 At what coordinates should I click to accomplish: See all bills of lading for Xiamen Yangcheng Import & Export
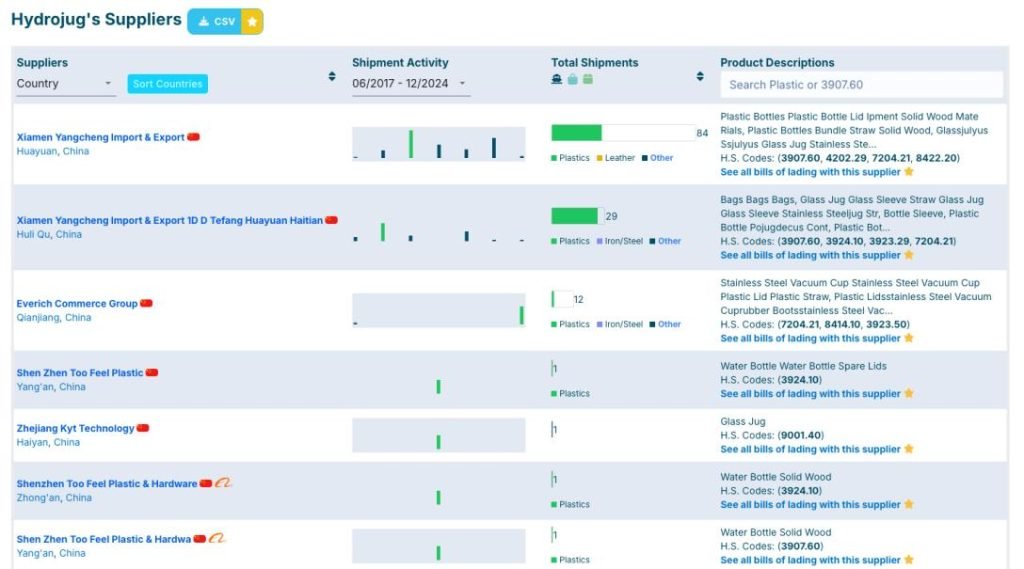point(810,172)
